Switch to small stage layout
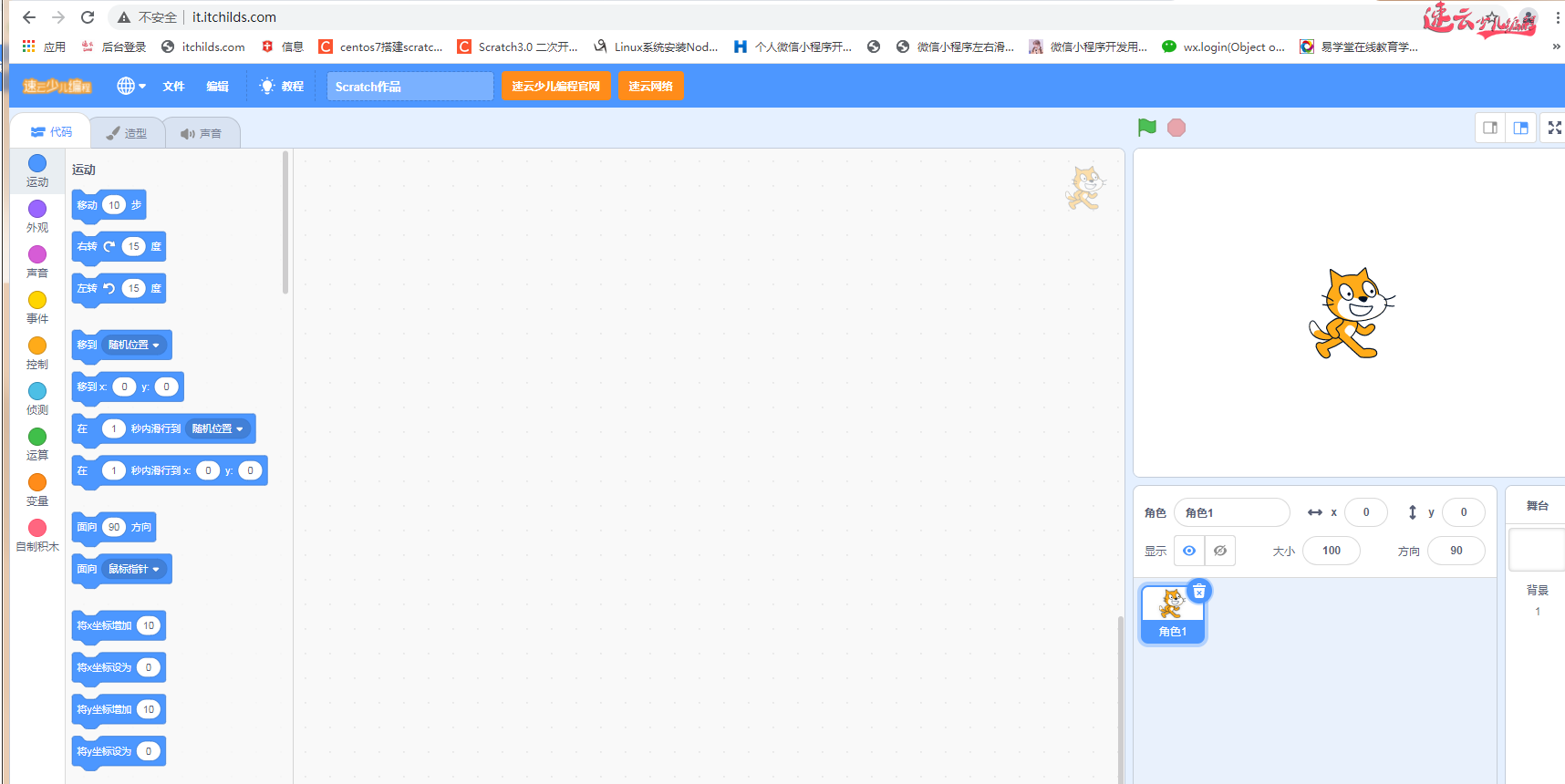 1490,128
